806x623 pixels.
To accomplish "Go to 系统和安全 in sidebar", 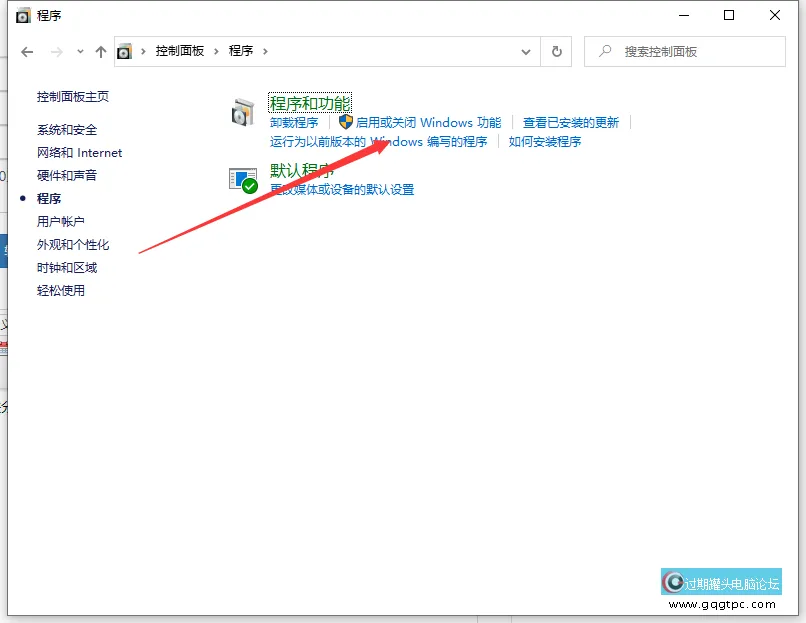I will [67, 130].
